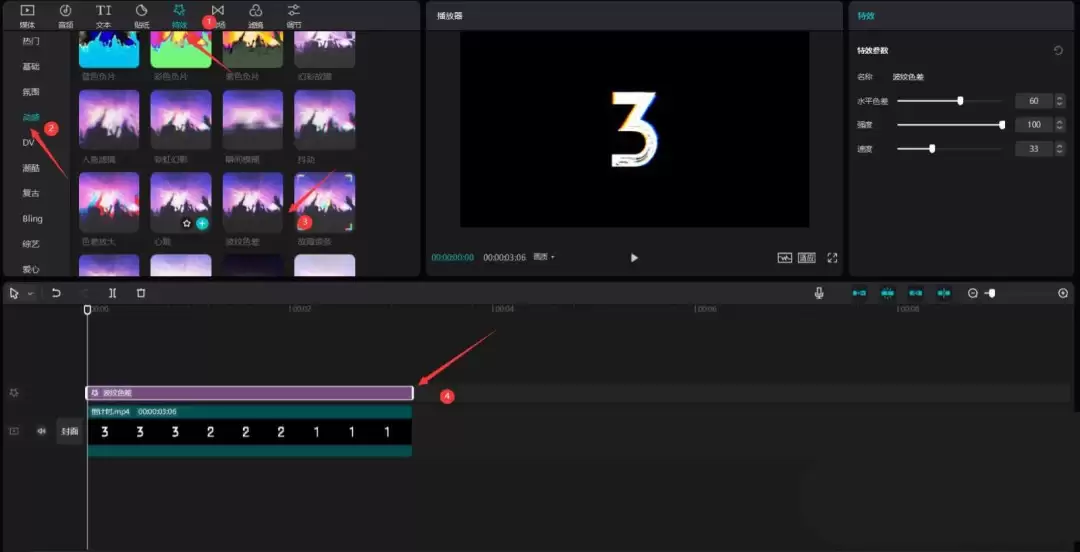Open the 媒体 media panel icon
Screen dimensions: 1080x552
[x=27, y=14]
